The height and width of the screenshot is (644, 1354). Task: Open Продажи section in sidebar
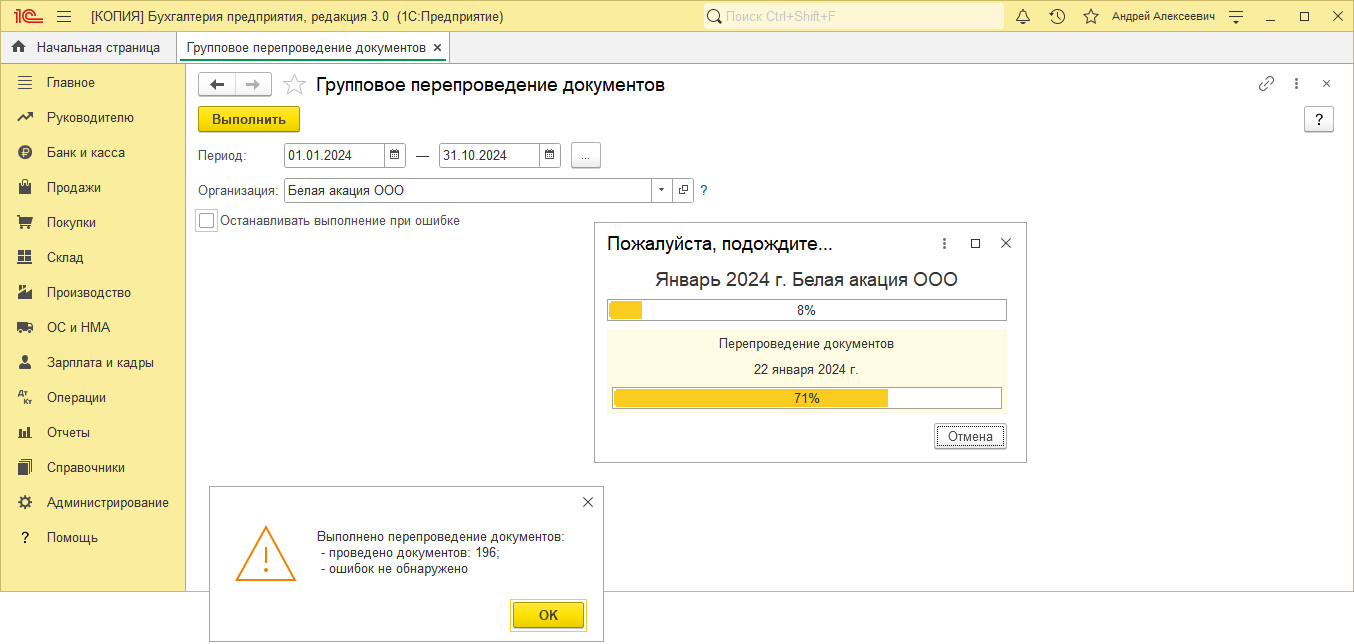(73, 188)
